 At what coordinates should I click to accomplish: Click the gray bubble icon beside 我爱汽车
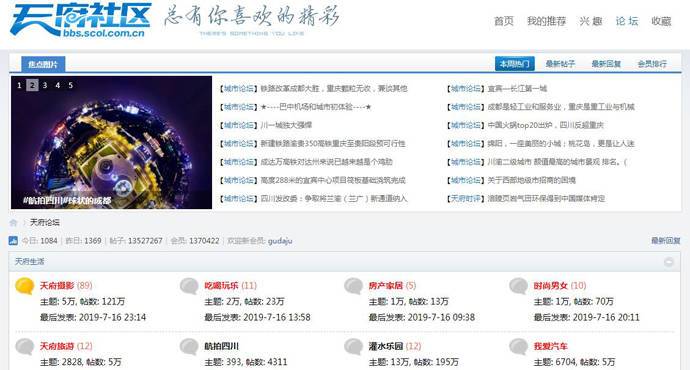coord(519,347)
